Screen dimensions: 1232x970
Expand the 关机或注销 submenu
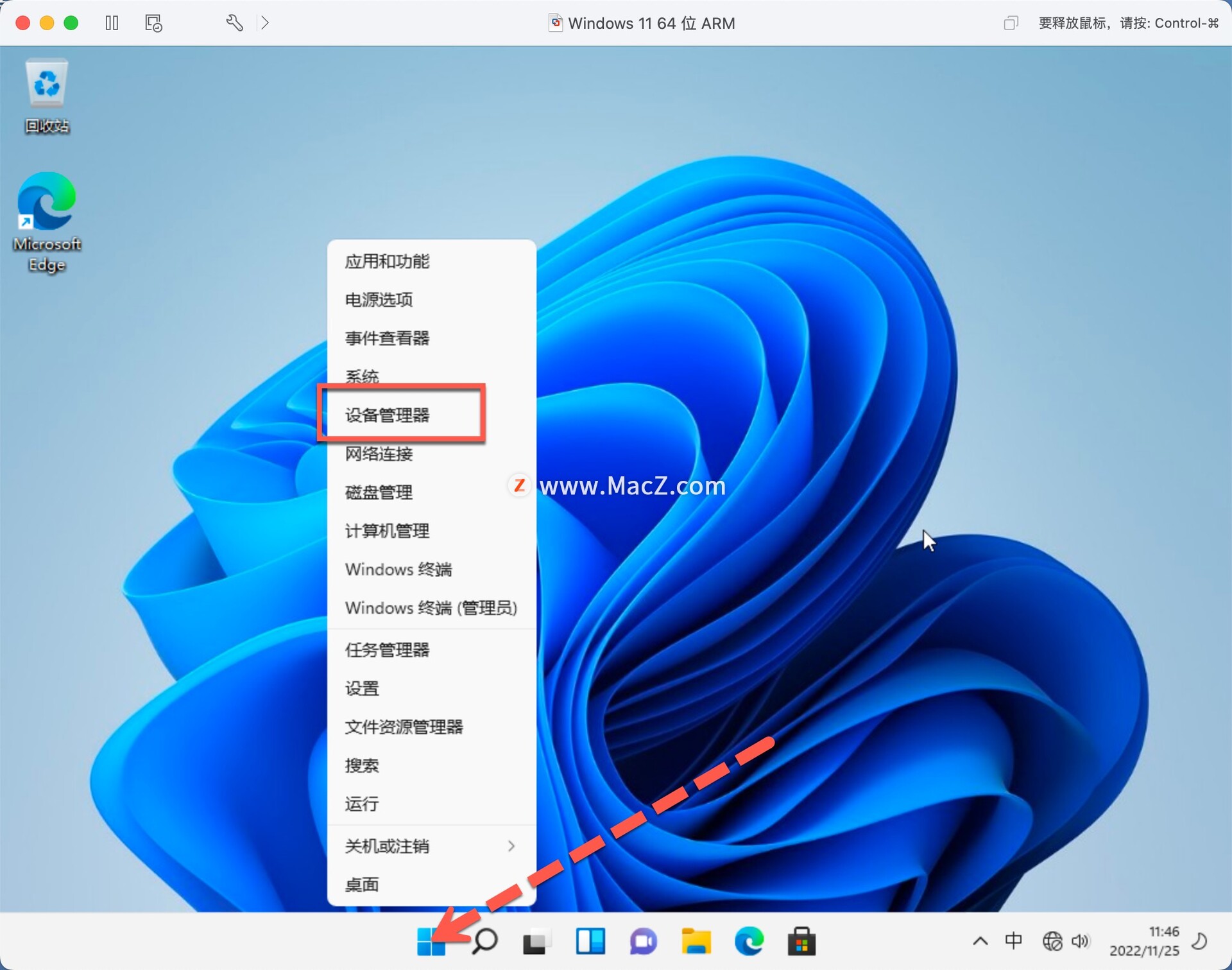[388, 846]
